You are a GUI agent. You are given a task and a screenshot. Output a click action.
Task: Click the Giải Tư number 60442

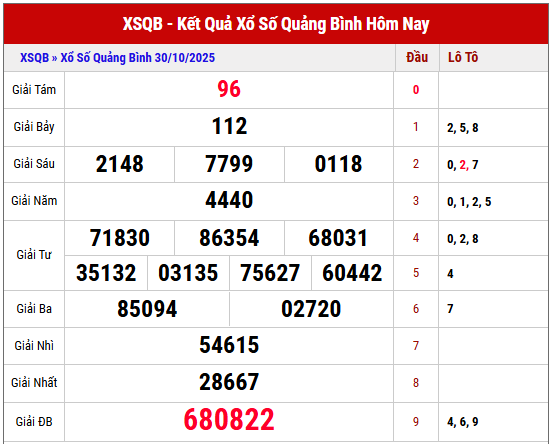352,273
